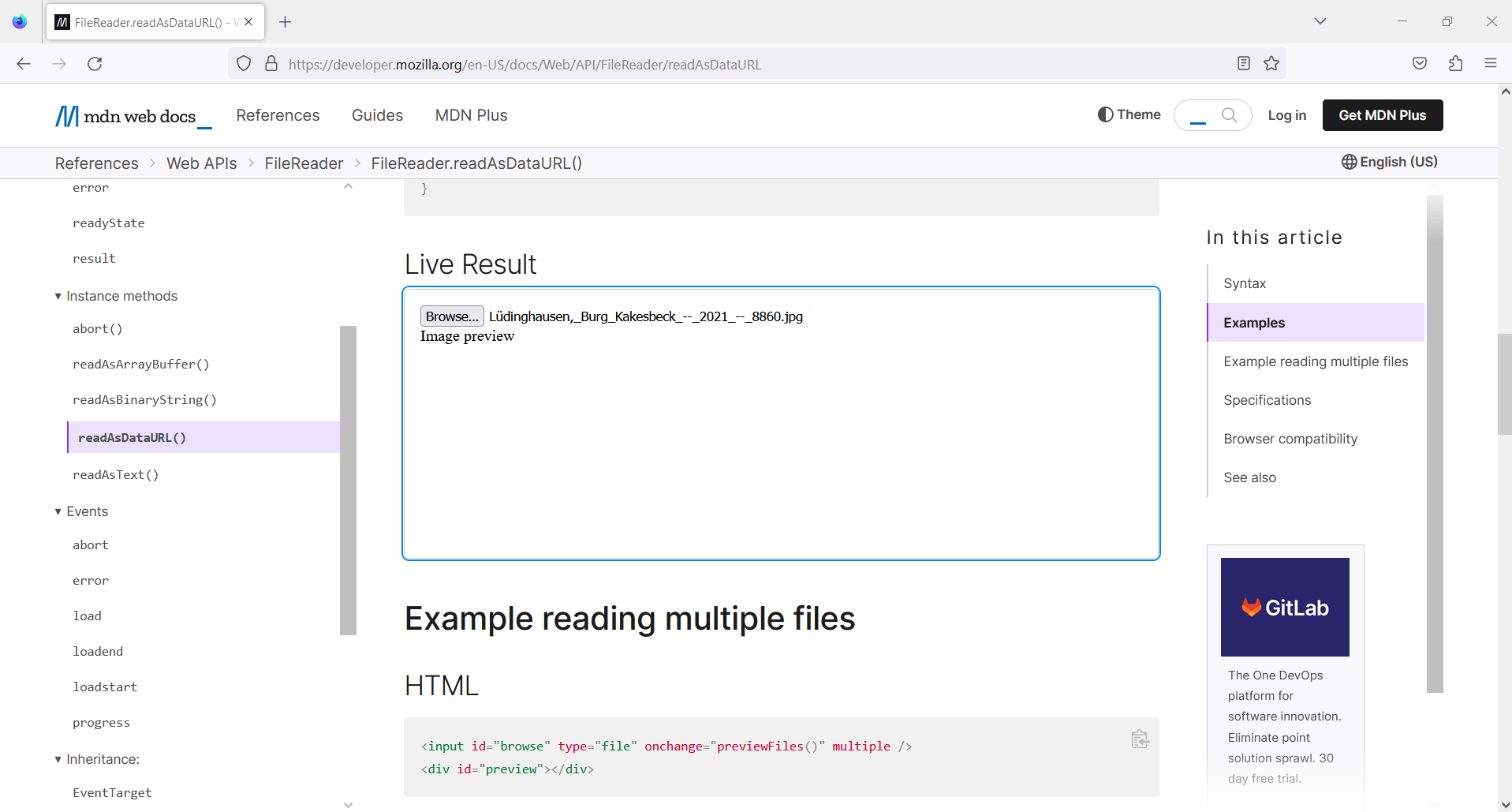Open the Firefox application menu

[1491, 64]
